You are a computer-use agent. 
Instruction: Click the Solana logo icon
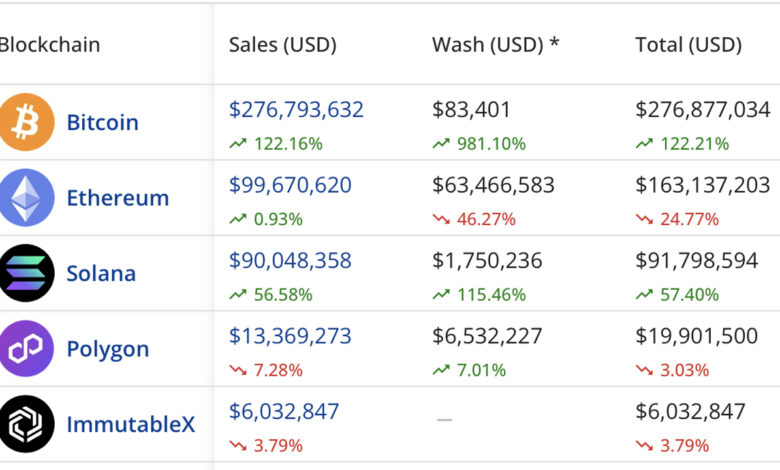point(27,273)
